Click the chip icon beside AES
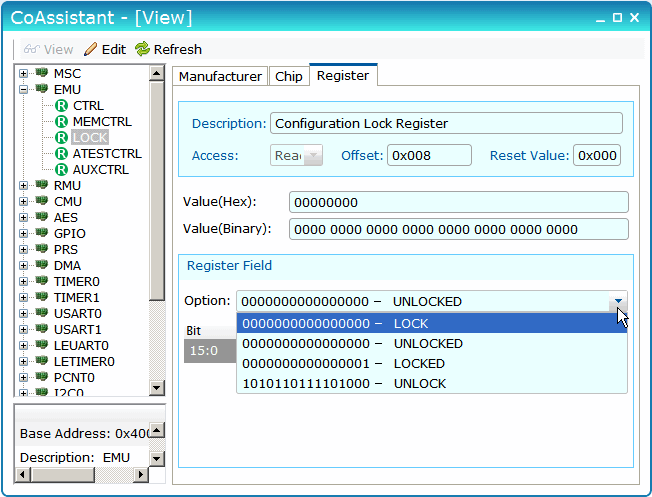Image resolution: width=652 pixels, height=497 pixels. [x=42, y=217]
